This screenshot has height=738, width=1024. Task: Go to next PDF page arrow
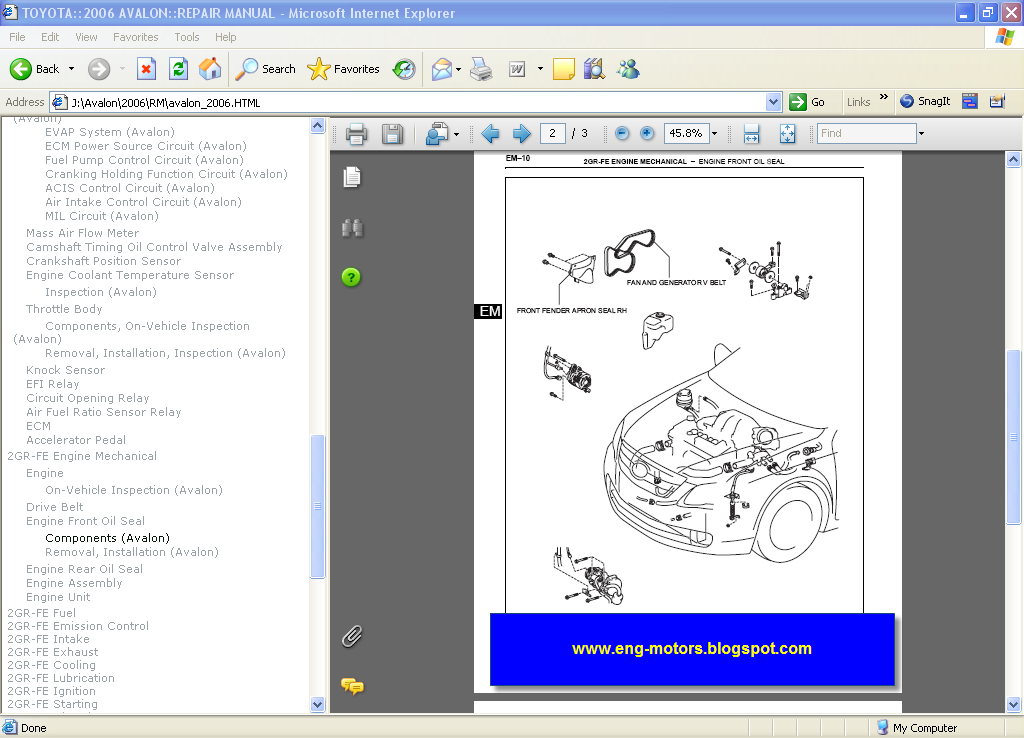tap(521, 134)
